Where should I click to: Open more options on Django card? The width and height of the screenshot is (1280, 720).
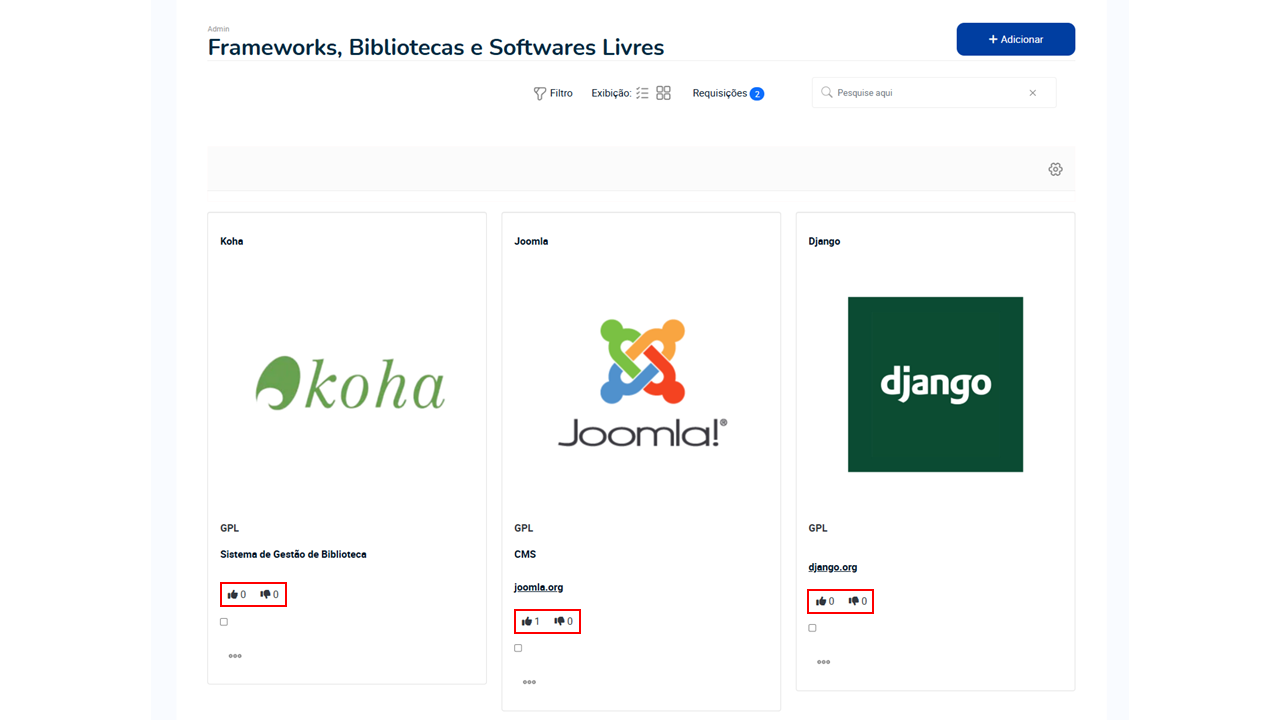823,662
